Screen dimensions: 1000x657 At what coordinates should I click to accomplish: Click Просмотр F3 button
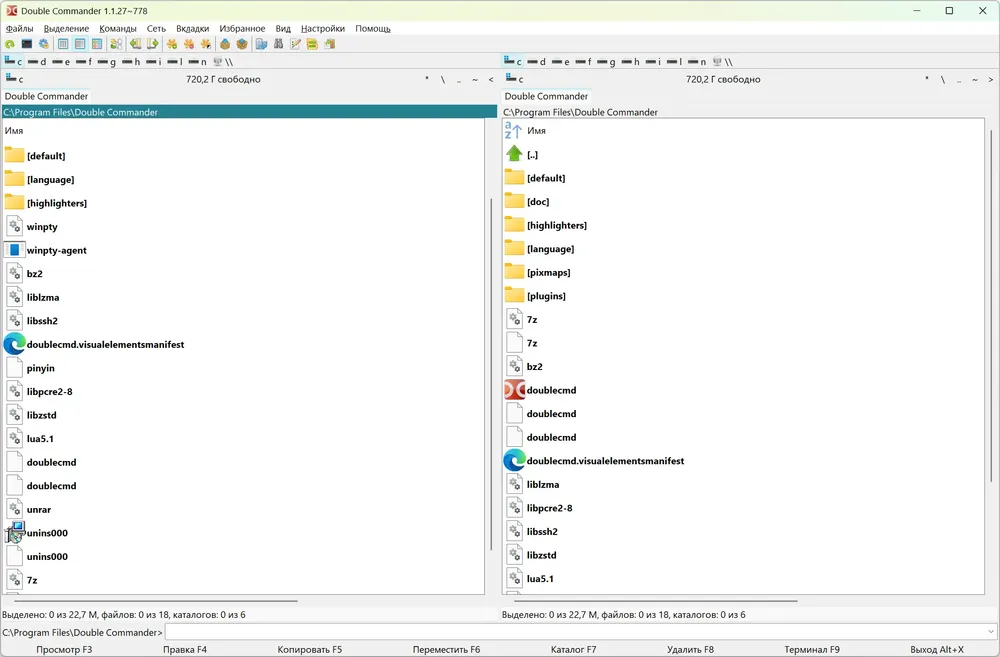pos(64,649)
